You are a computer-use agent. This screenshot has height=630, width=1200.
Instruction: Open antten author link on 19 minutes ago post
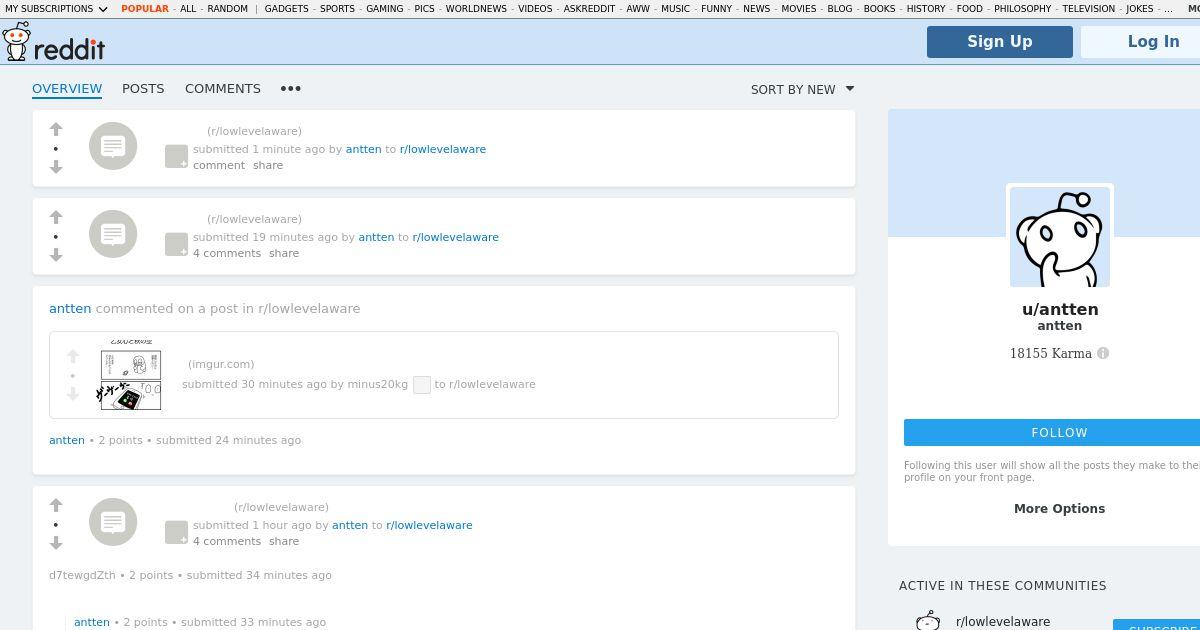pyautogui.click(x=376, y=237)
